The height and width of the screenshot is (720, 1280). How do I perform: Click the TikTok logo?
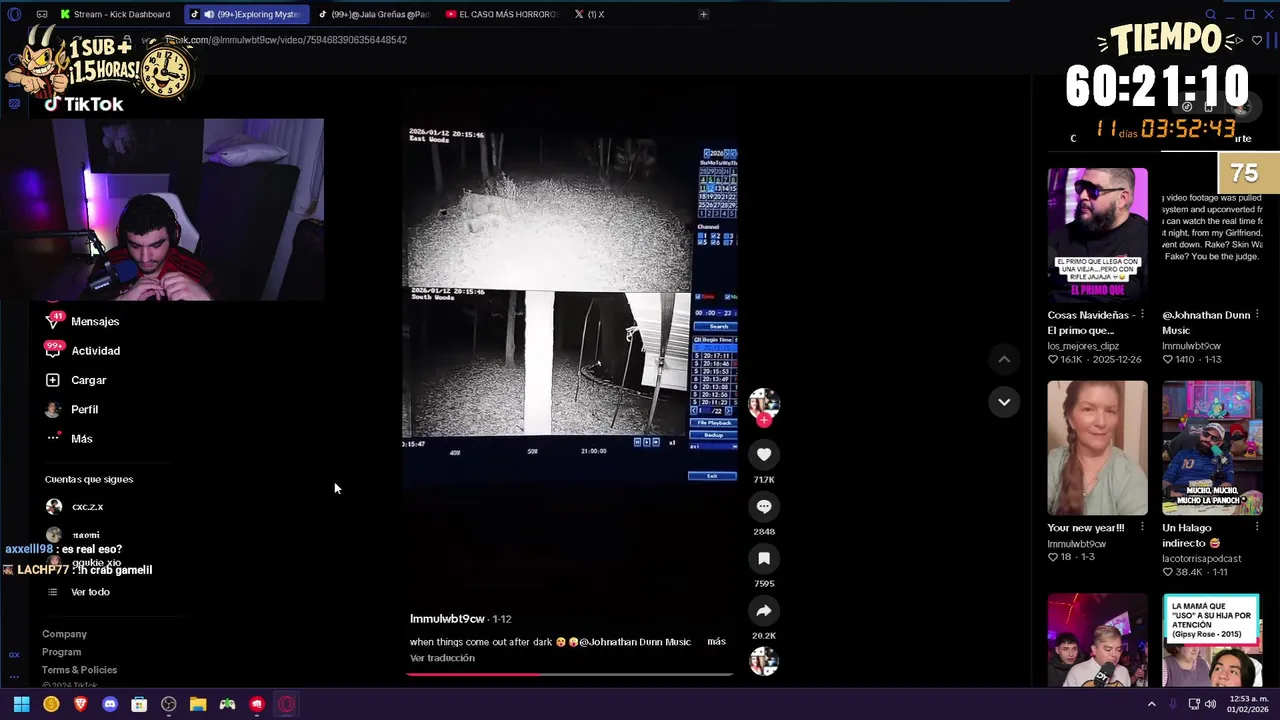tap(84, 104)
